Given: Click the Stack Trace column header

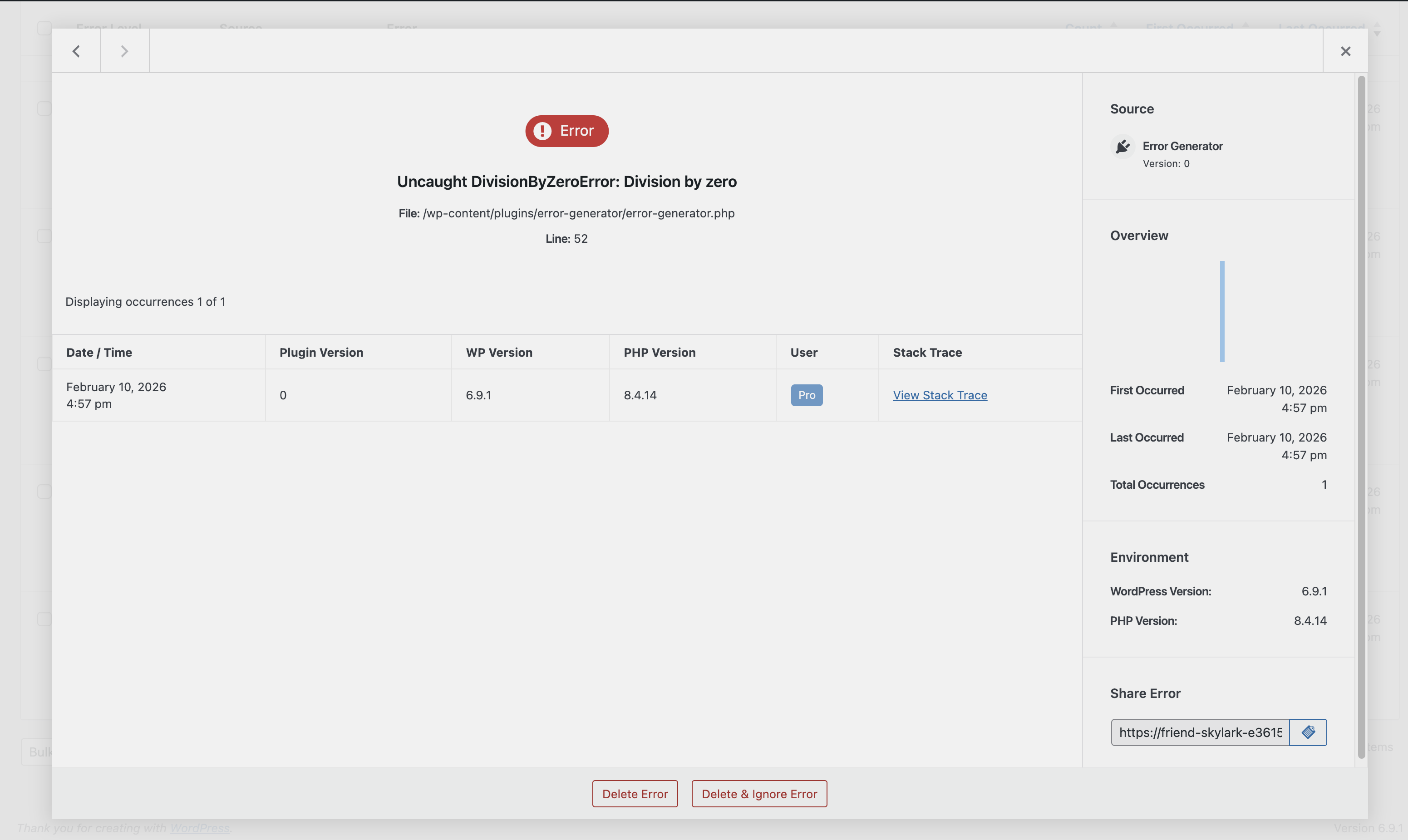Looking at the screenshot, I should pos(927,352).
